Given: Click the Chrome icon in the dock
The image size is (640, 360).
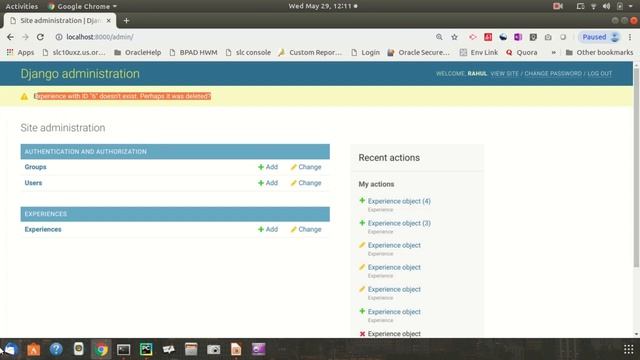Looking at the screenshot, I should tap(101, 349).
